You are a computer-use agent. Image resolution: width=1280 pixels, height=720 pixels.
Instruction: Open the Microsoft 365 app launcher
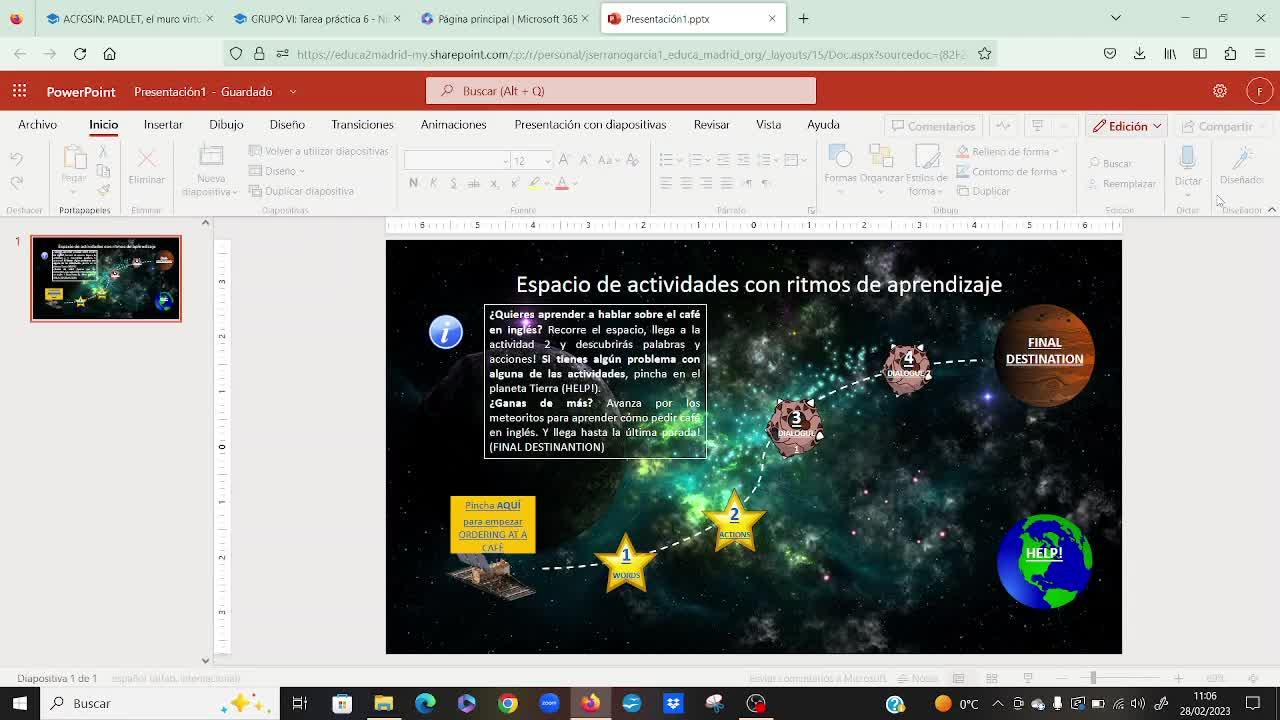[19, 91]
